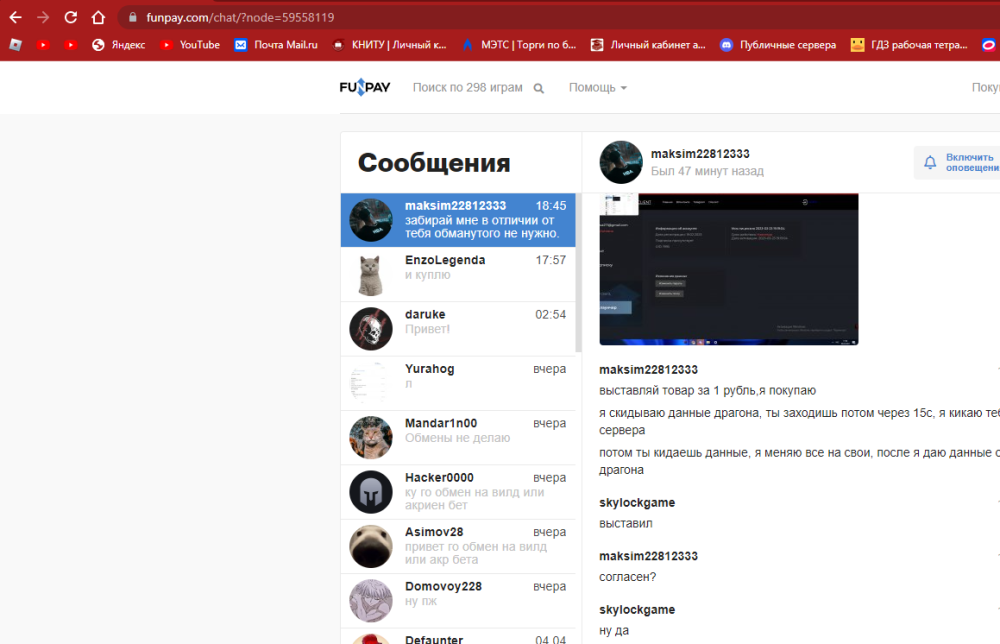Open the МЭТС Торги bookmark
Image resolution: width=1000 pixels, height=644 pixels.
[x=519, y=45]
